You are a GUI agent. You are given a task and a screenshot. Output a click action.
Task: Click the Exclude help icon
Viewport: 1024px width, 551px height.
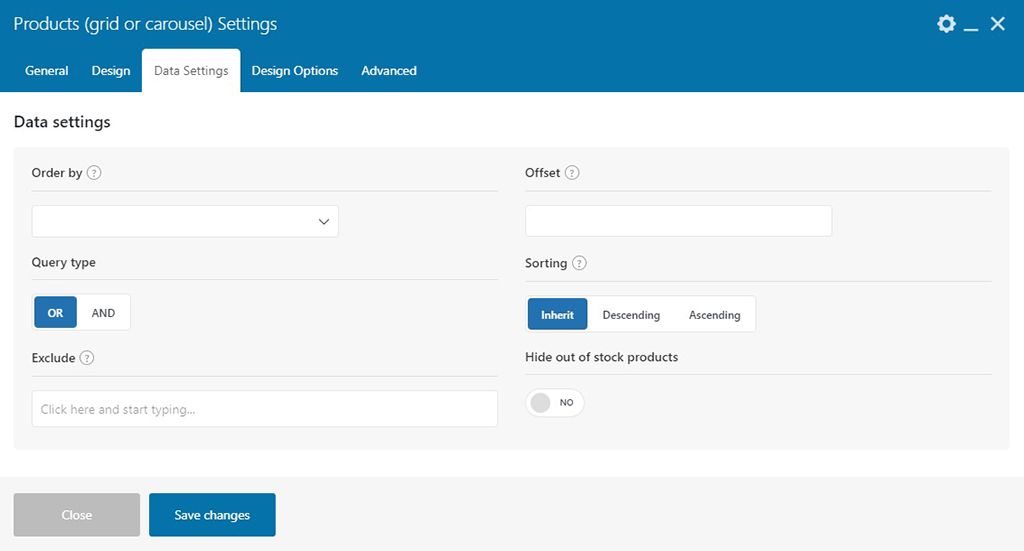(87, 358)
